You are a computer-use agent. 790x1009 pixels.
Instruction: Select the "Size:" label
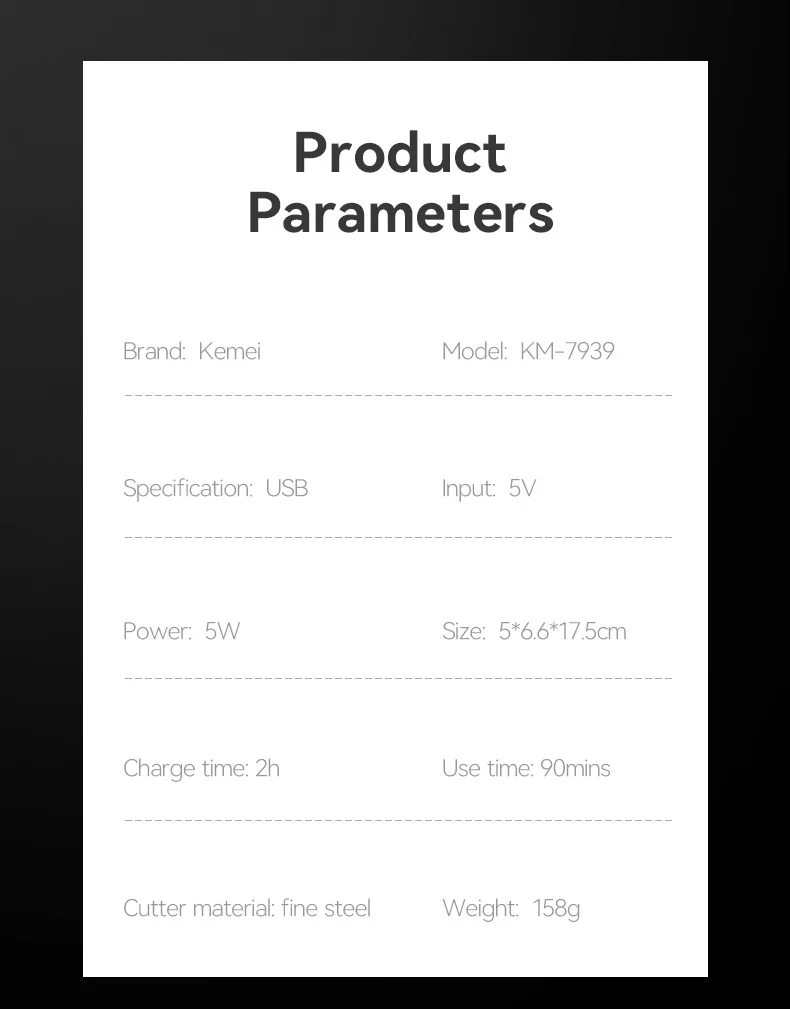[x=463, y=631]
